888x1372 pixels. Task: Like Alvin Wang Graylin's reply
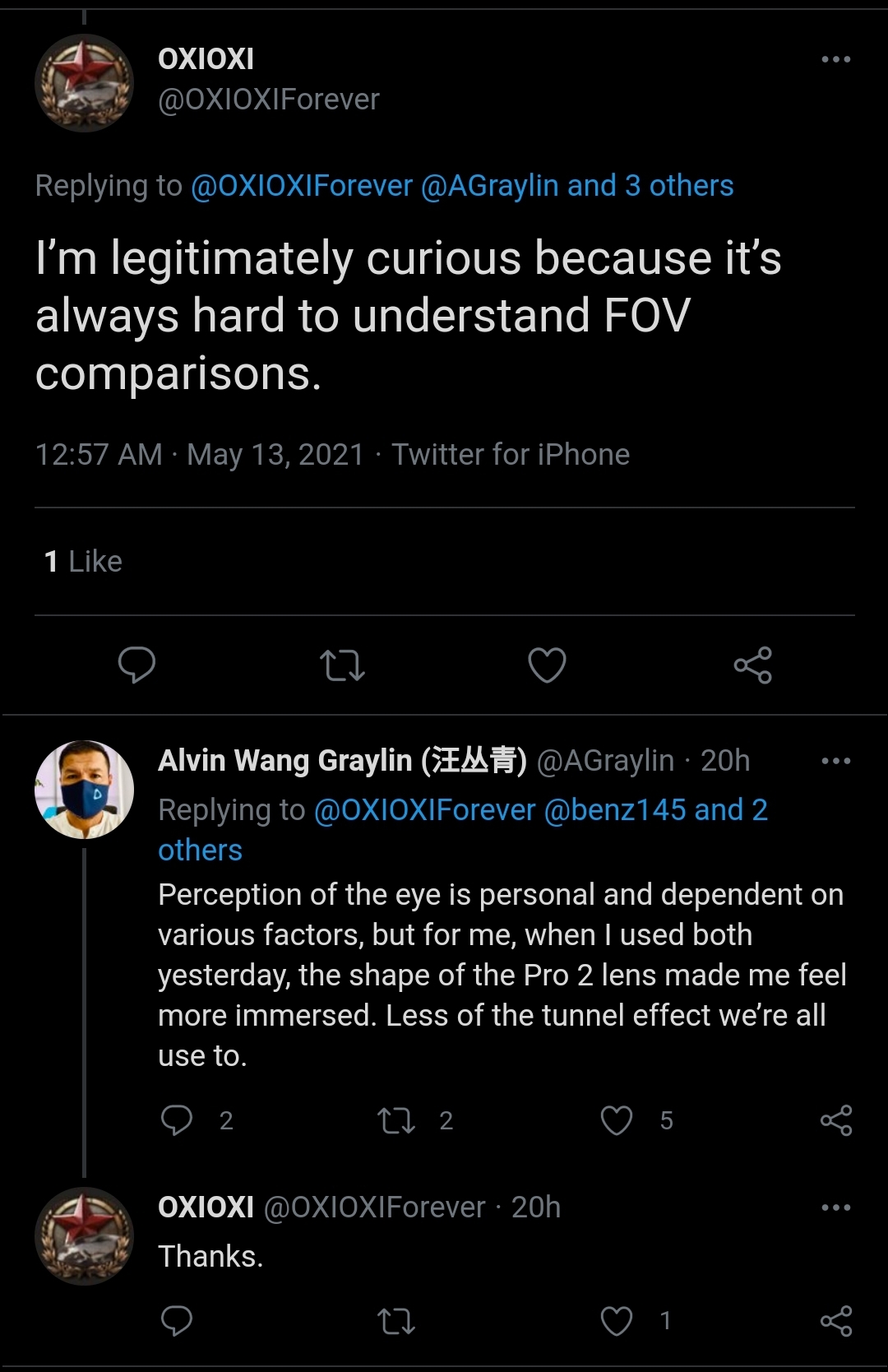click(x=617, y=1120)
